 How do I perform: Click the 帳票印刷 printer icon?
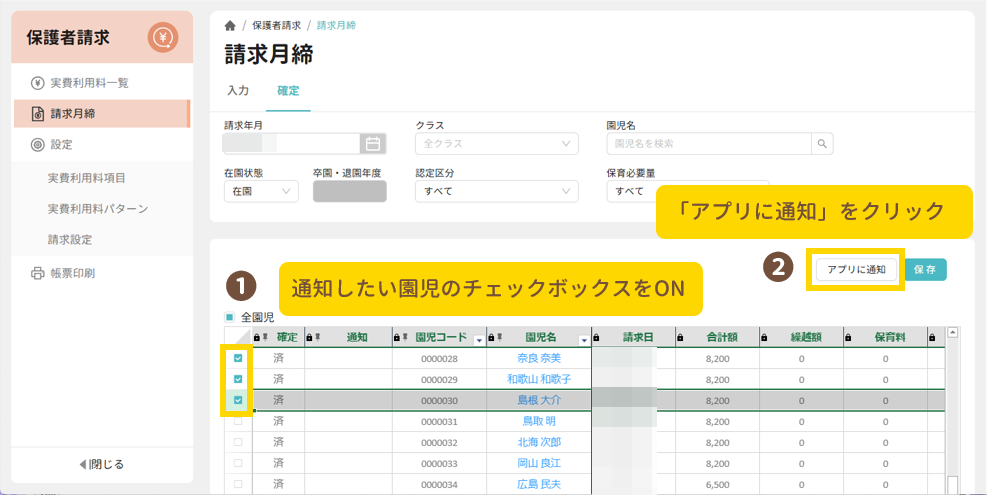pyautogui.click(x=37, y=273)
